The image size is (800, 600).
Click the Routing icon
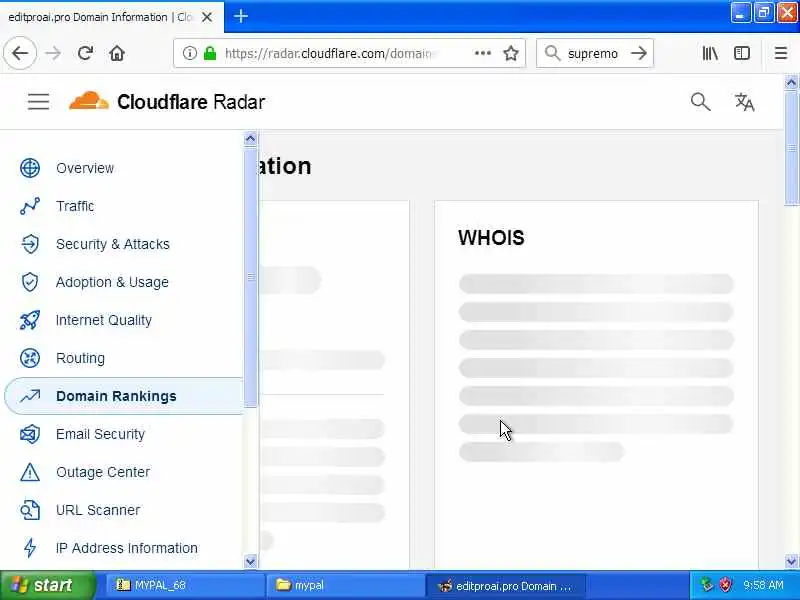click(x=30, y=358)
